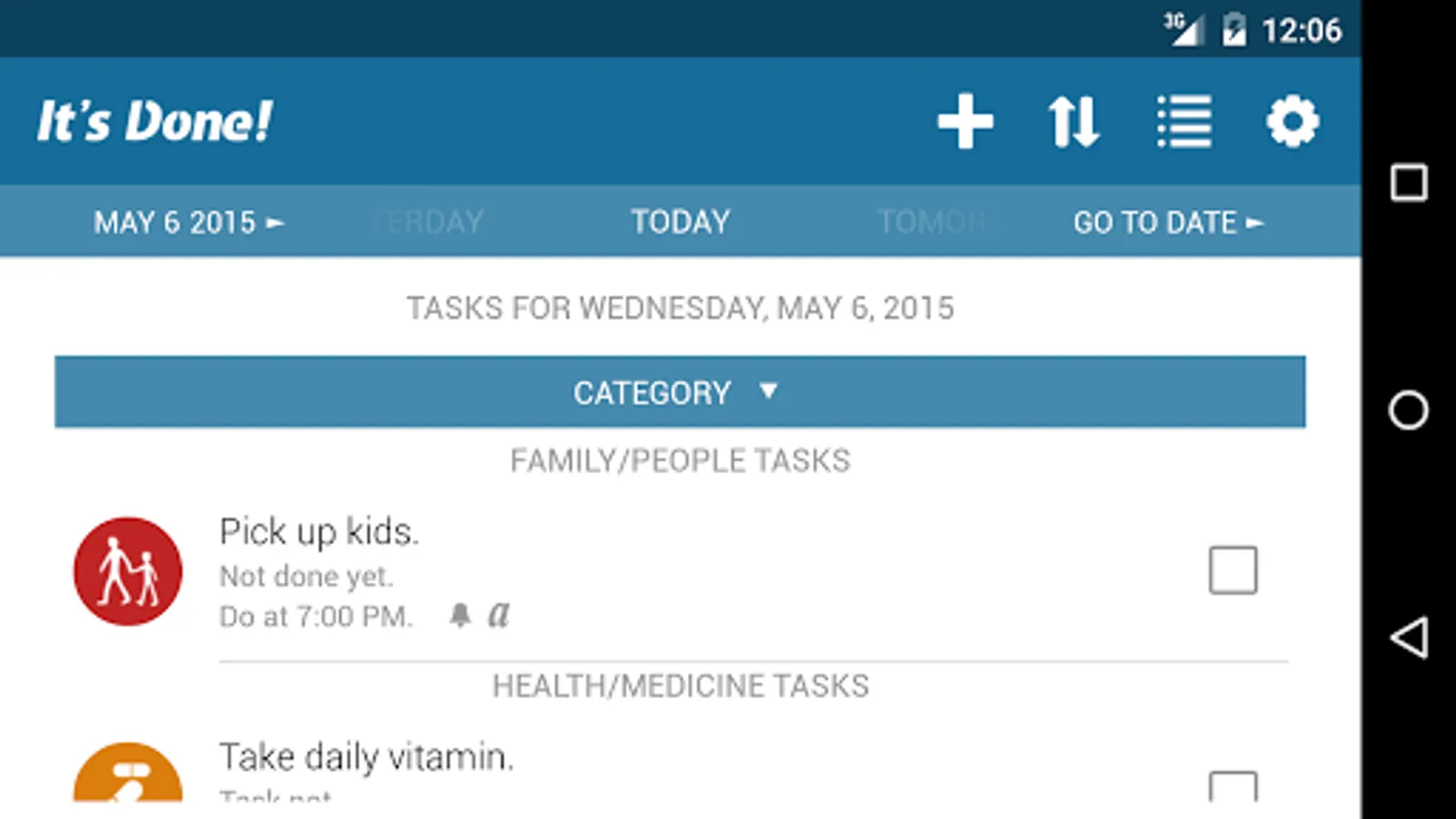Tap the Android recent apps square
Screen dimensions: 1456x819
1409,183
